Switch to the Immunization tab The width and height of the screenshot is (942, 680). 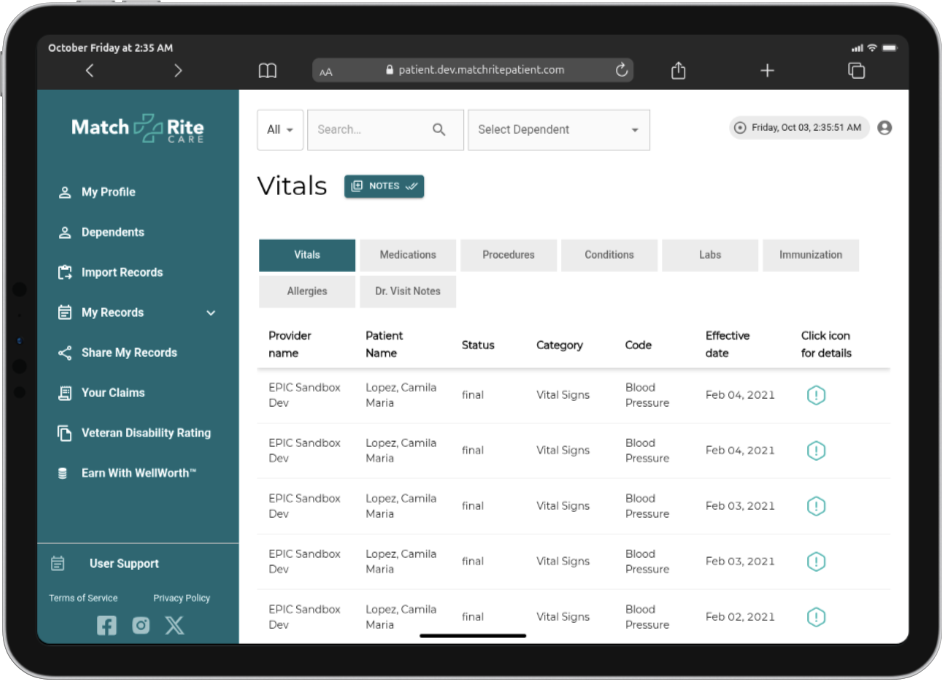tap(810, 255)
